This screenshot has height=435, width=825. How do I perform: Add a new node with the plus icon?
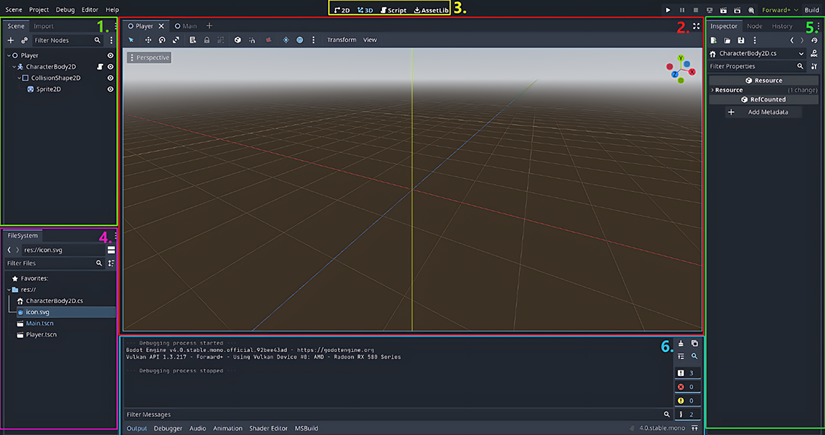[11, 41]
